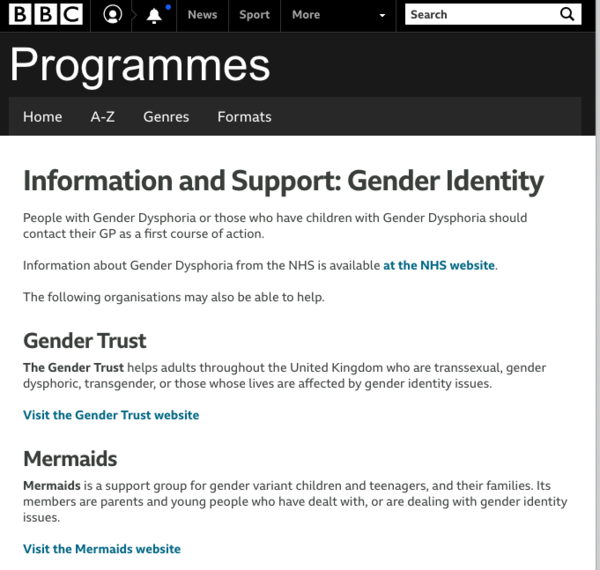This screenshot has width=600, height=570.
Task: Go to Sport in the top bar
Action: [x=255, y=15]
